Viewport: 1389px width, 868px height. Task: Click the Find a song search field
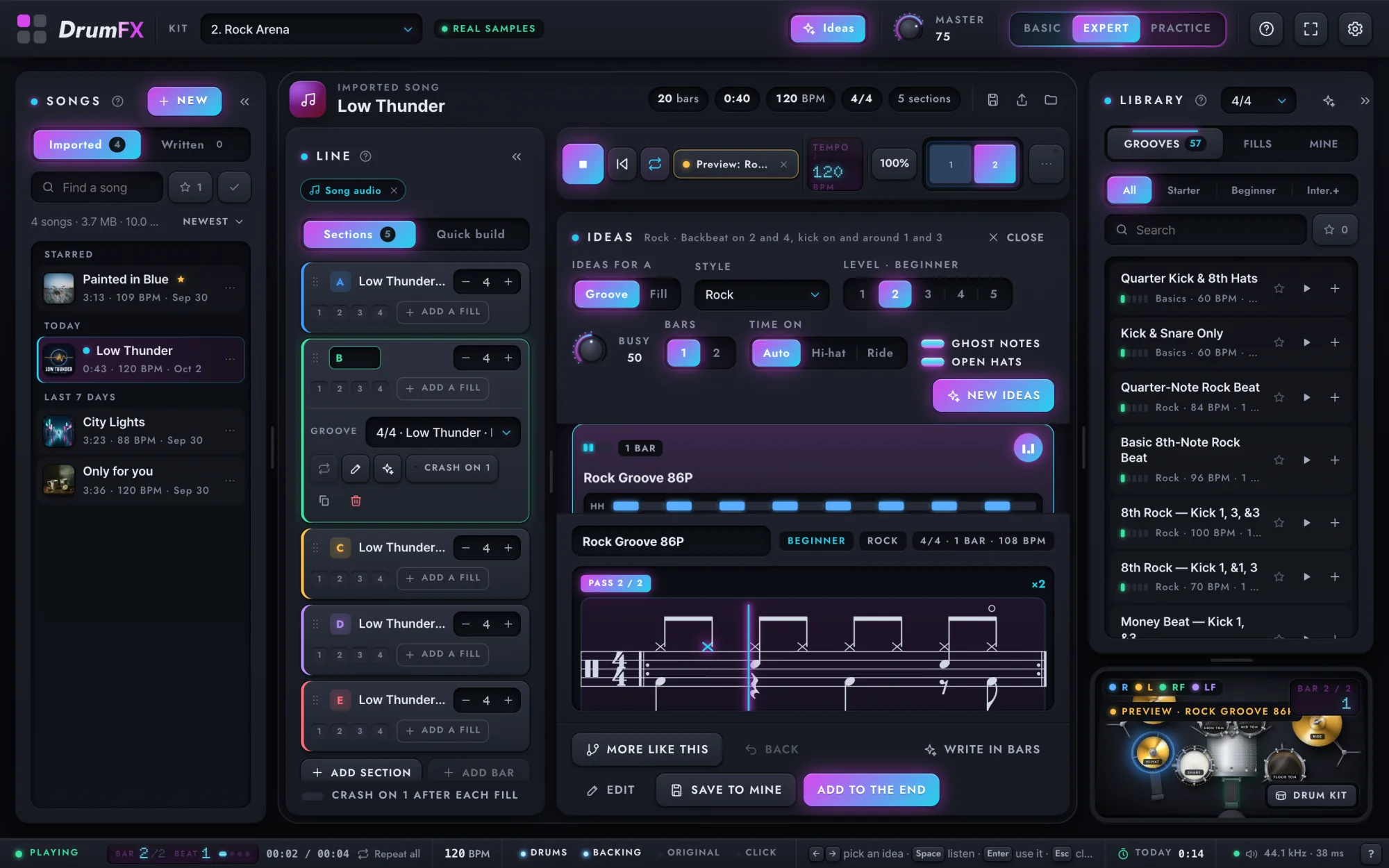(x=97, y=187)
